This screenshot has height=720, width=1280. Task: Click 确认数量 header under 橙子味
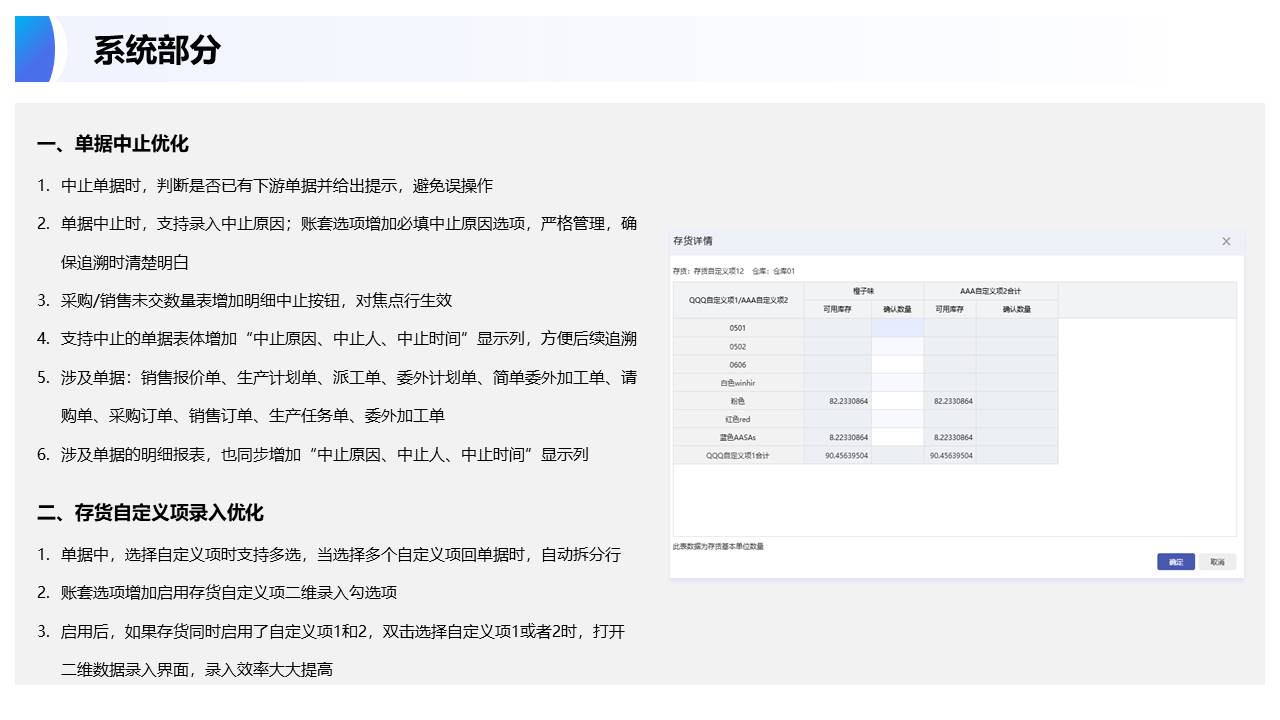(897, 309)
